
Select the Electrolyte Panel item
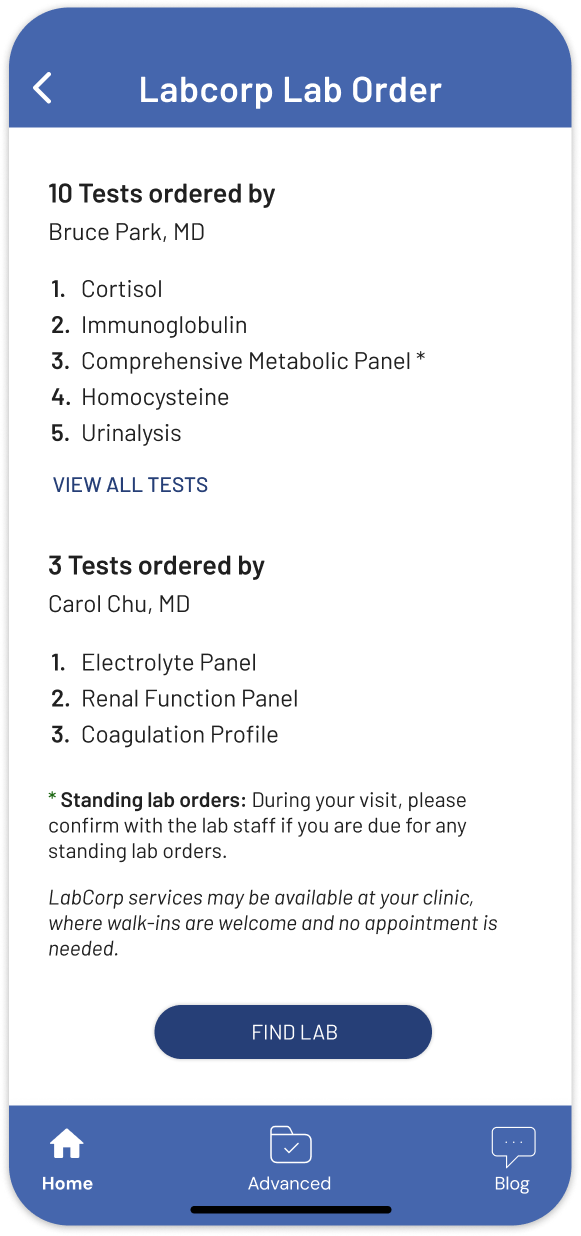pos(169,663)
